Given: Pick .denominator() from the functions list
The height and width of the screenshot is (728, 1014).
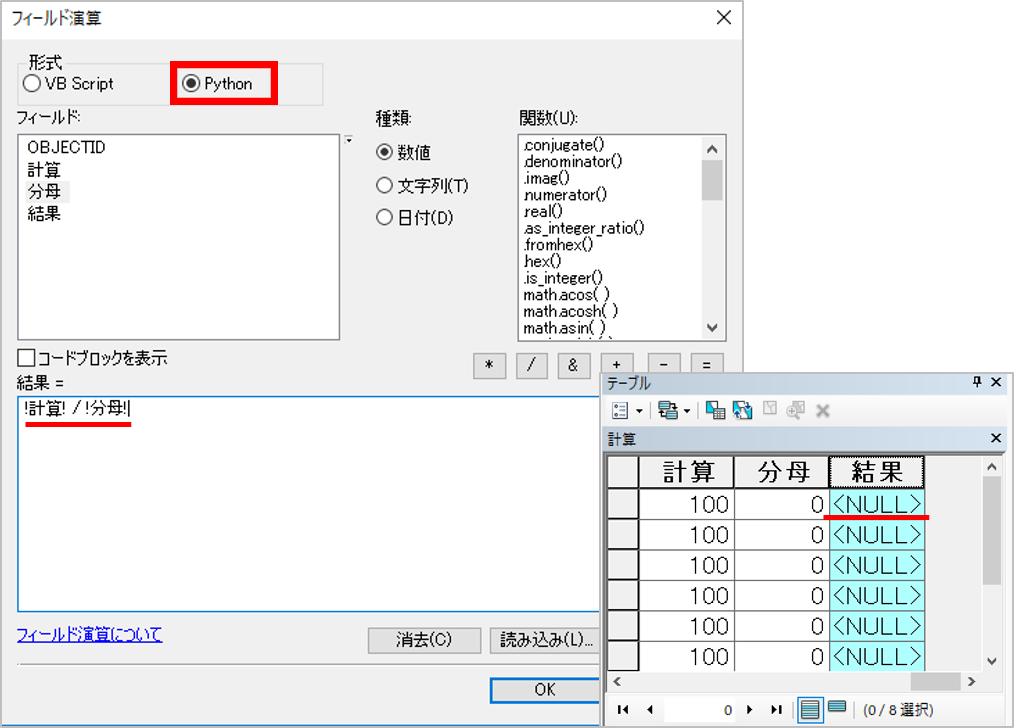Looking at the screenshot, I should click(573, 162).
